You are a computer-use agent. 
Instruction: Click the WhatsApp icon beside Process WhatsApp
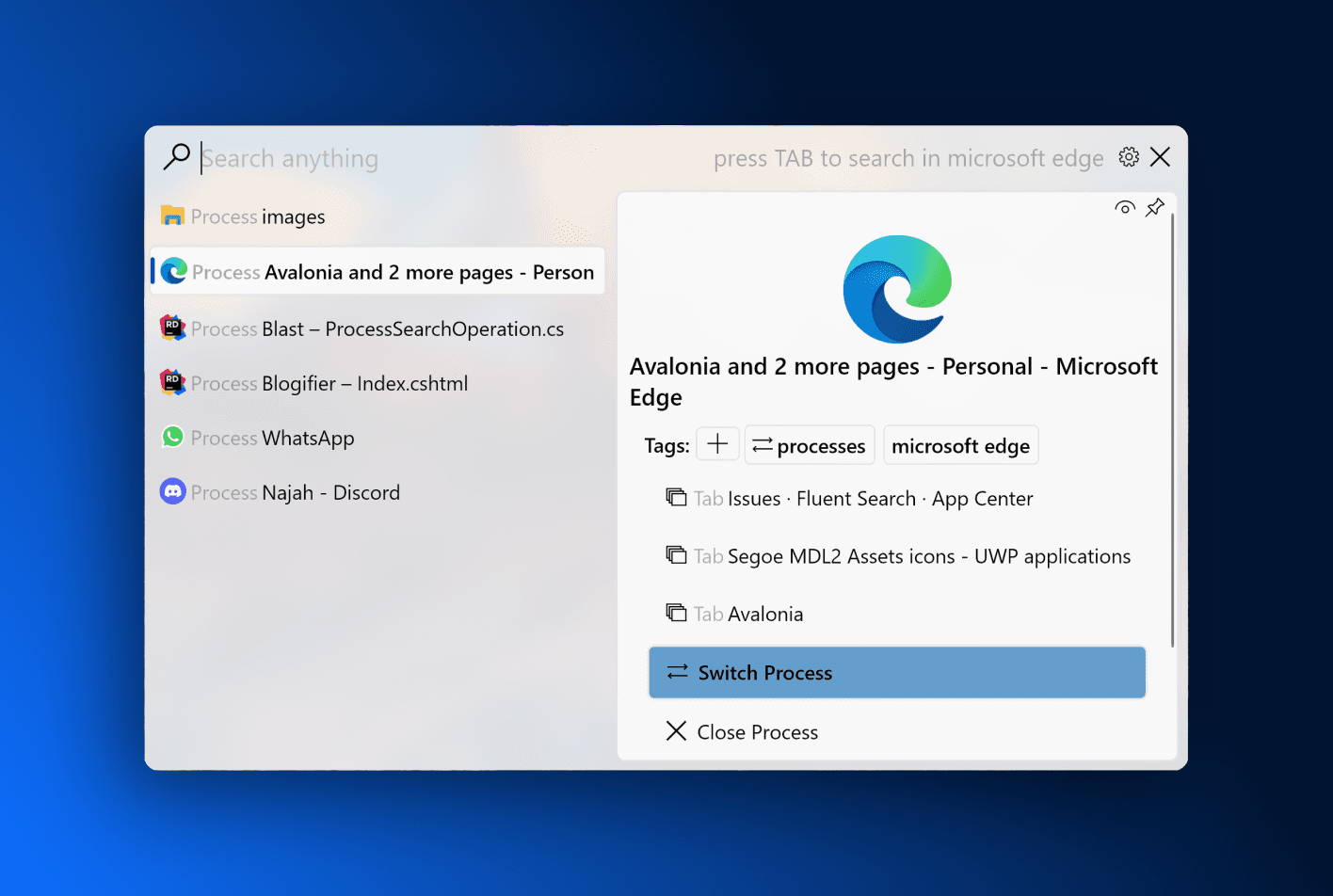pos(173,437)
